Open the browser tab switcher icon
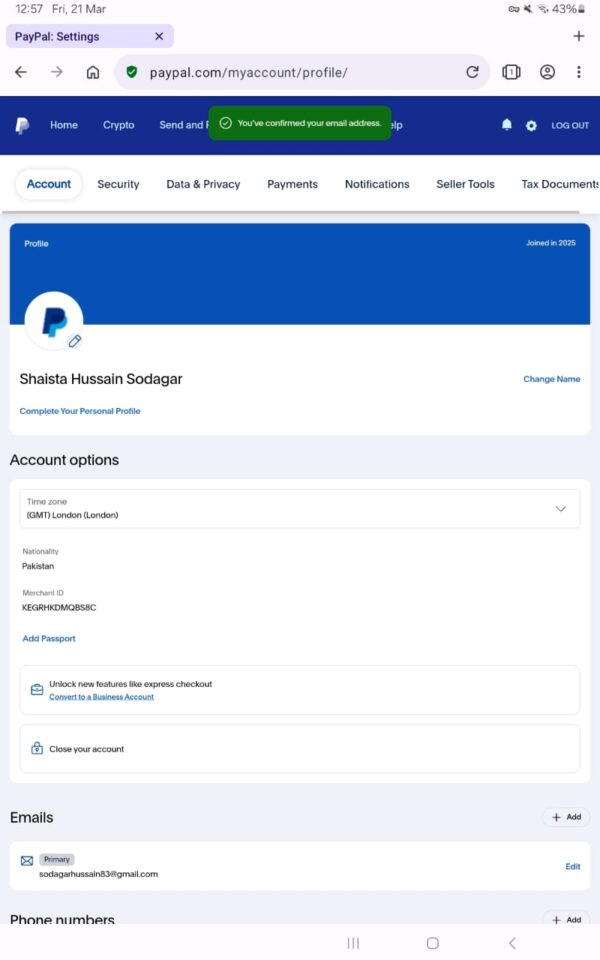 click(x=511, y=72)
